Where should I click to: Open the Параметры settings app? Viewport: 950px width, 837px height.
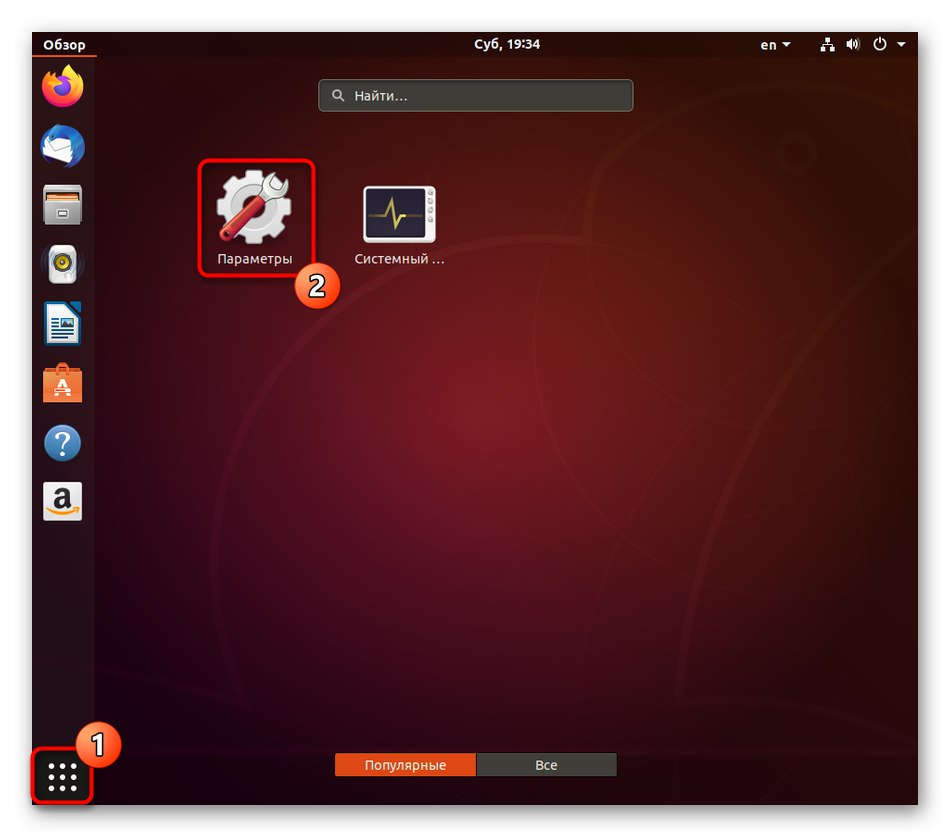[x=255, y=218]
